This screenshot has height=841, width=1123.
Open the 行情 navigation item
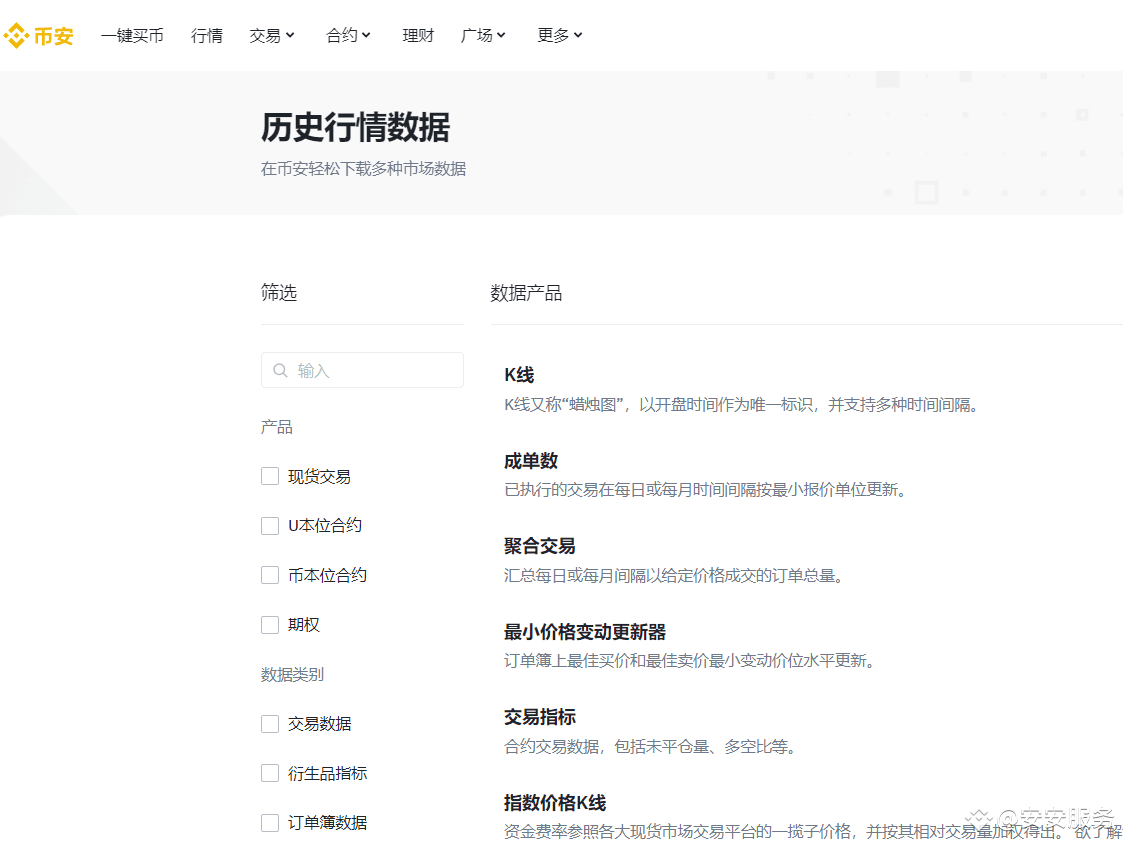(207, 35)
